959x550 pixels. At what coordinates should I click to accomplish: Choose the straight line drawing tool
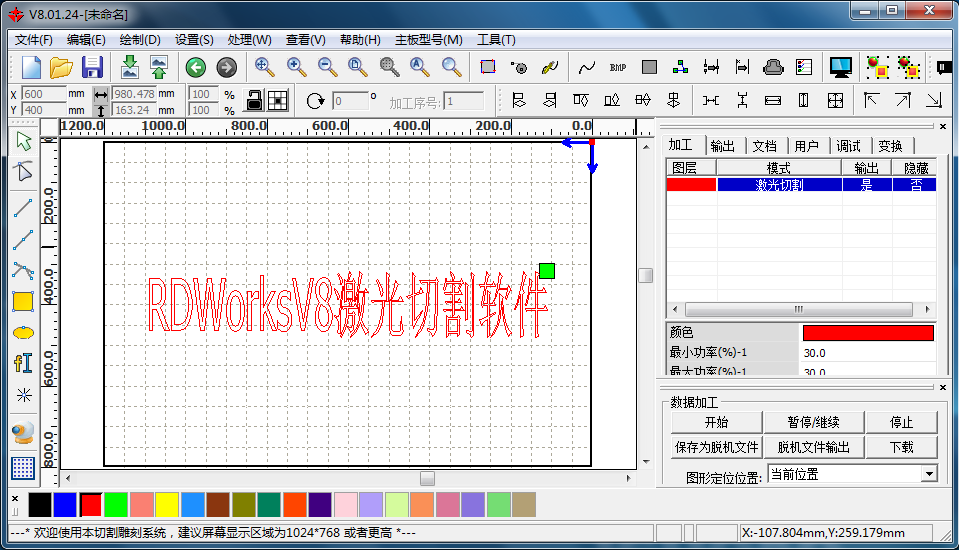click(23, 208)
